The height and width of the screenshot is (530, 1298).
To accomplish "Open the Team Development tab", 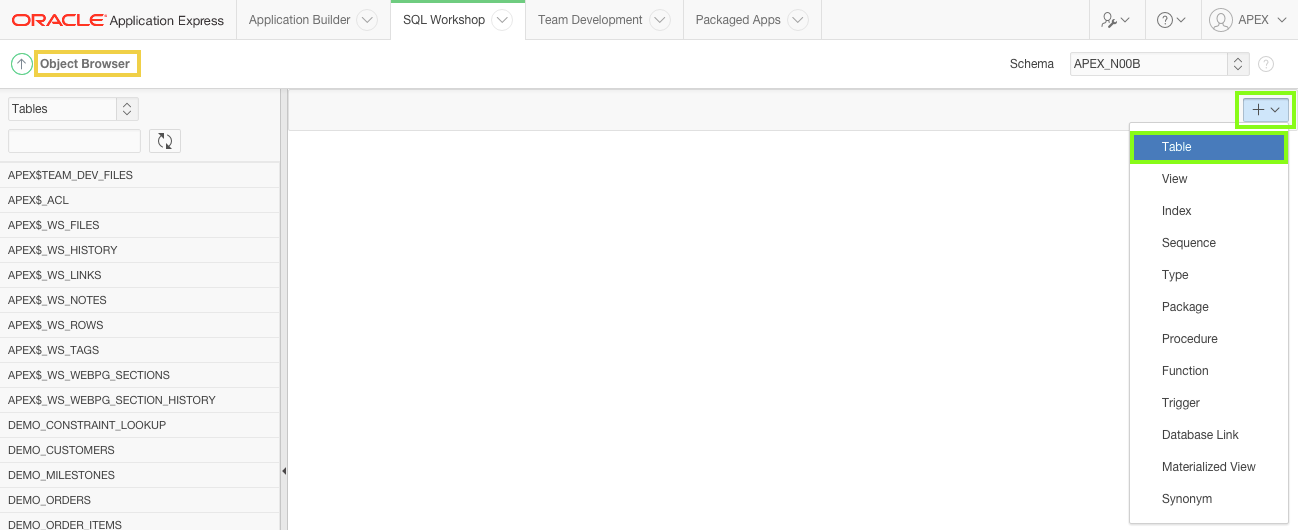I will tap(590, 20).
